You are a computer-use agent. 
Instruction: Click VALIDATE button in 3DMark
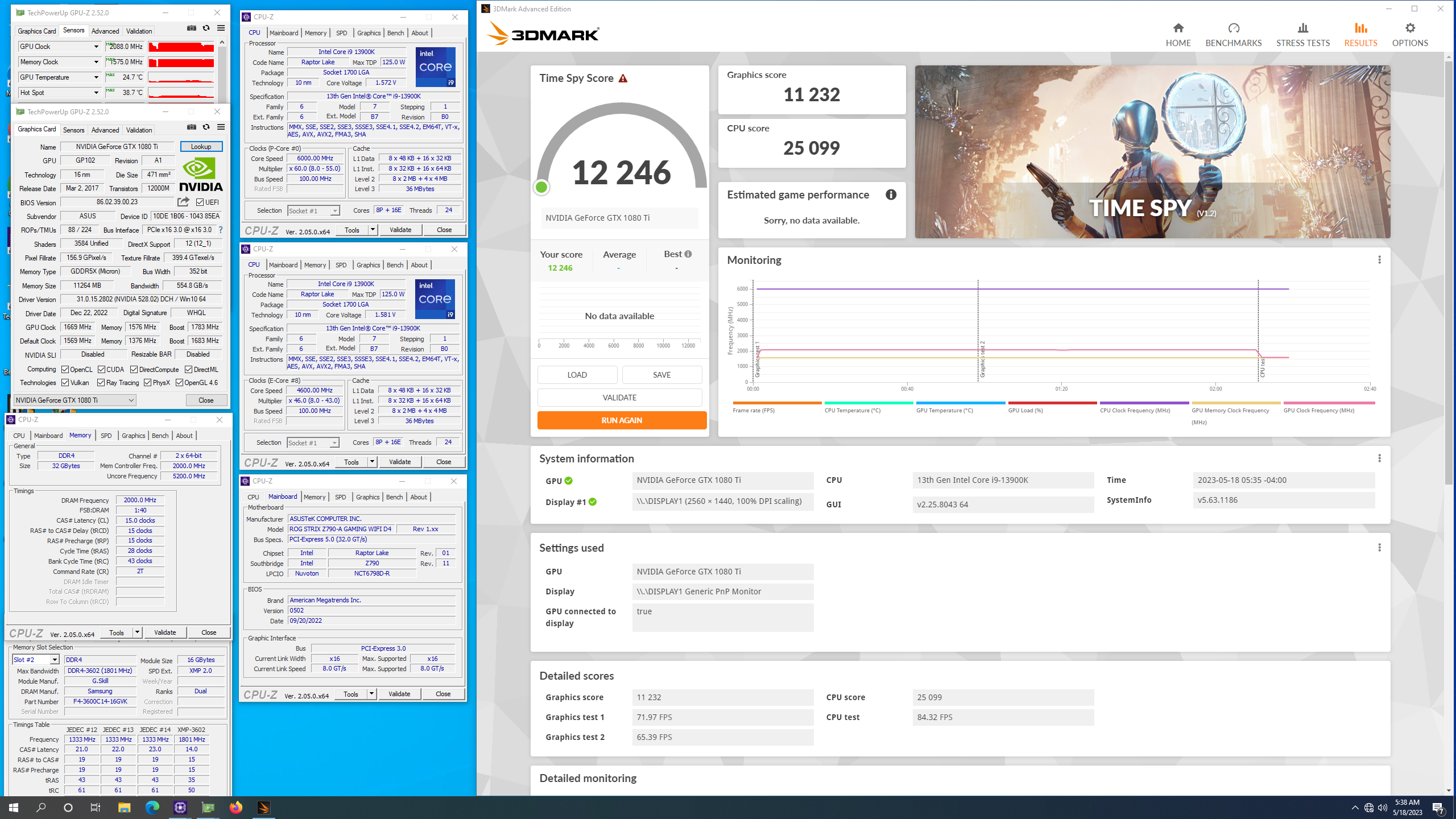point(619,398)
